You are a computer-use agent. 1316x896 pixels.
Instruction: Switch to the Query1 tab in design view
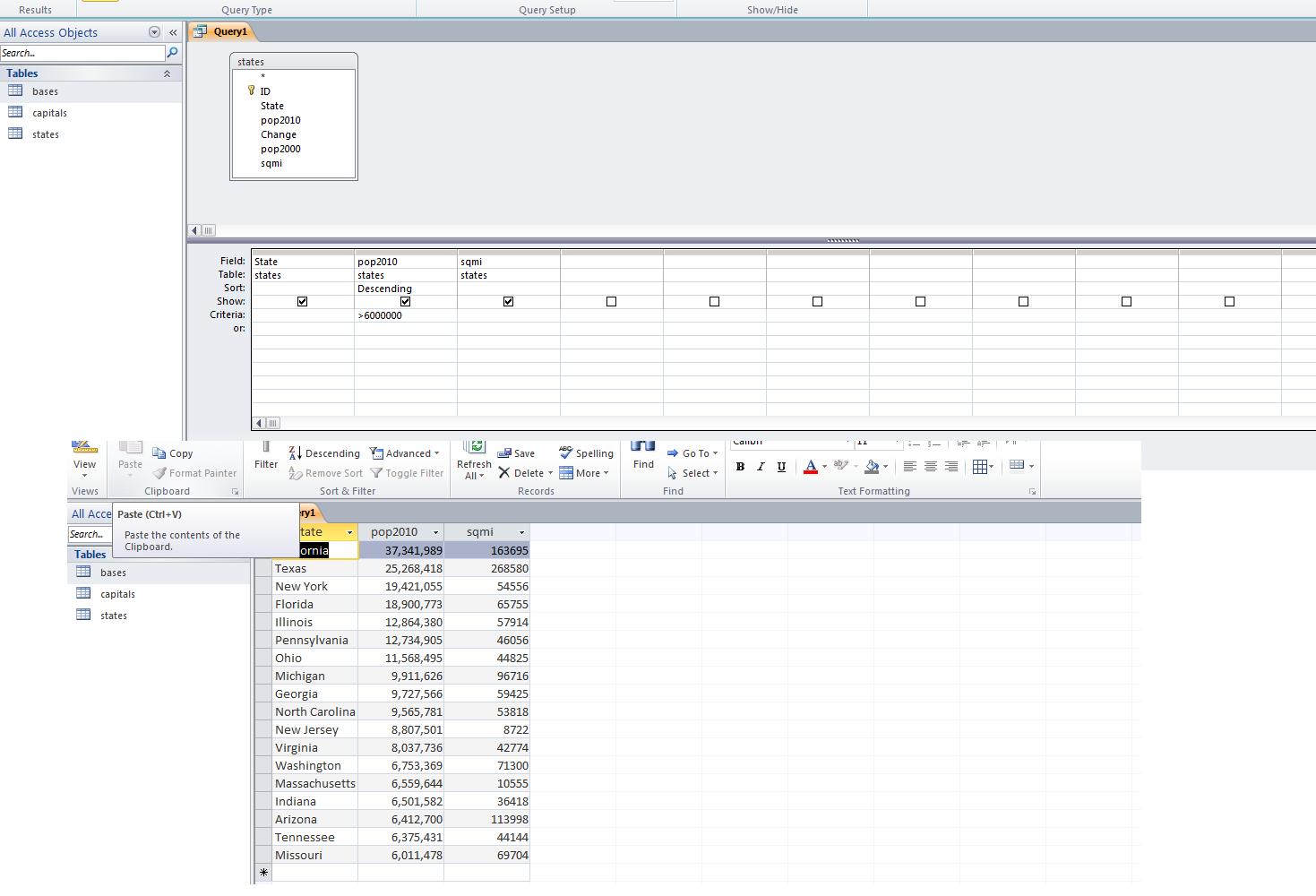click(x=222, y=31)
